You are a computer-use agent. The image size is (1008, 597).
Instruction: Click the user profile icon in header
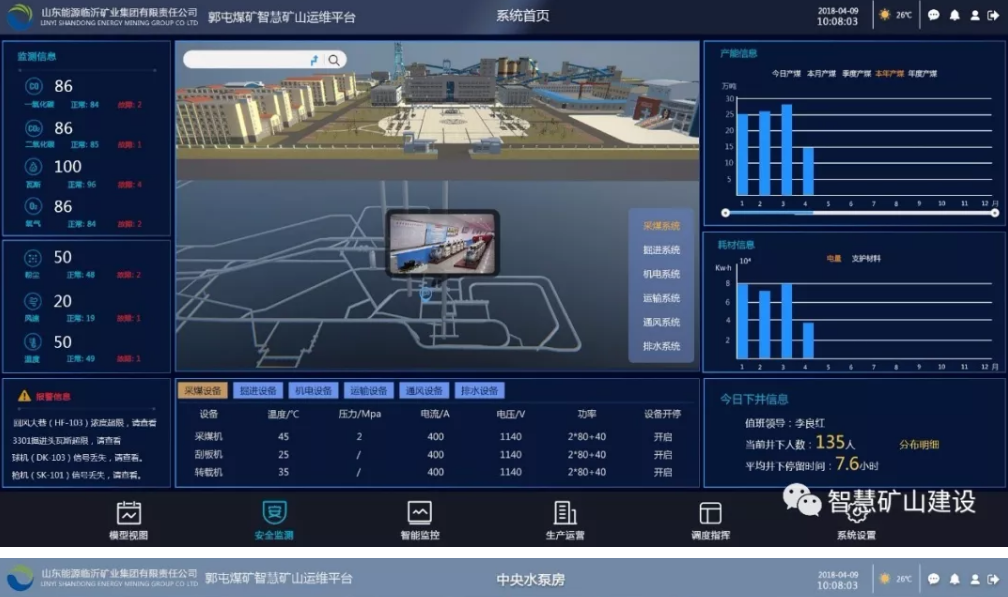975,16
